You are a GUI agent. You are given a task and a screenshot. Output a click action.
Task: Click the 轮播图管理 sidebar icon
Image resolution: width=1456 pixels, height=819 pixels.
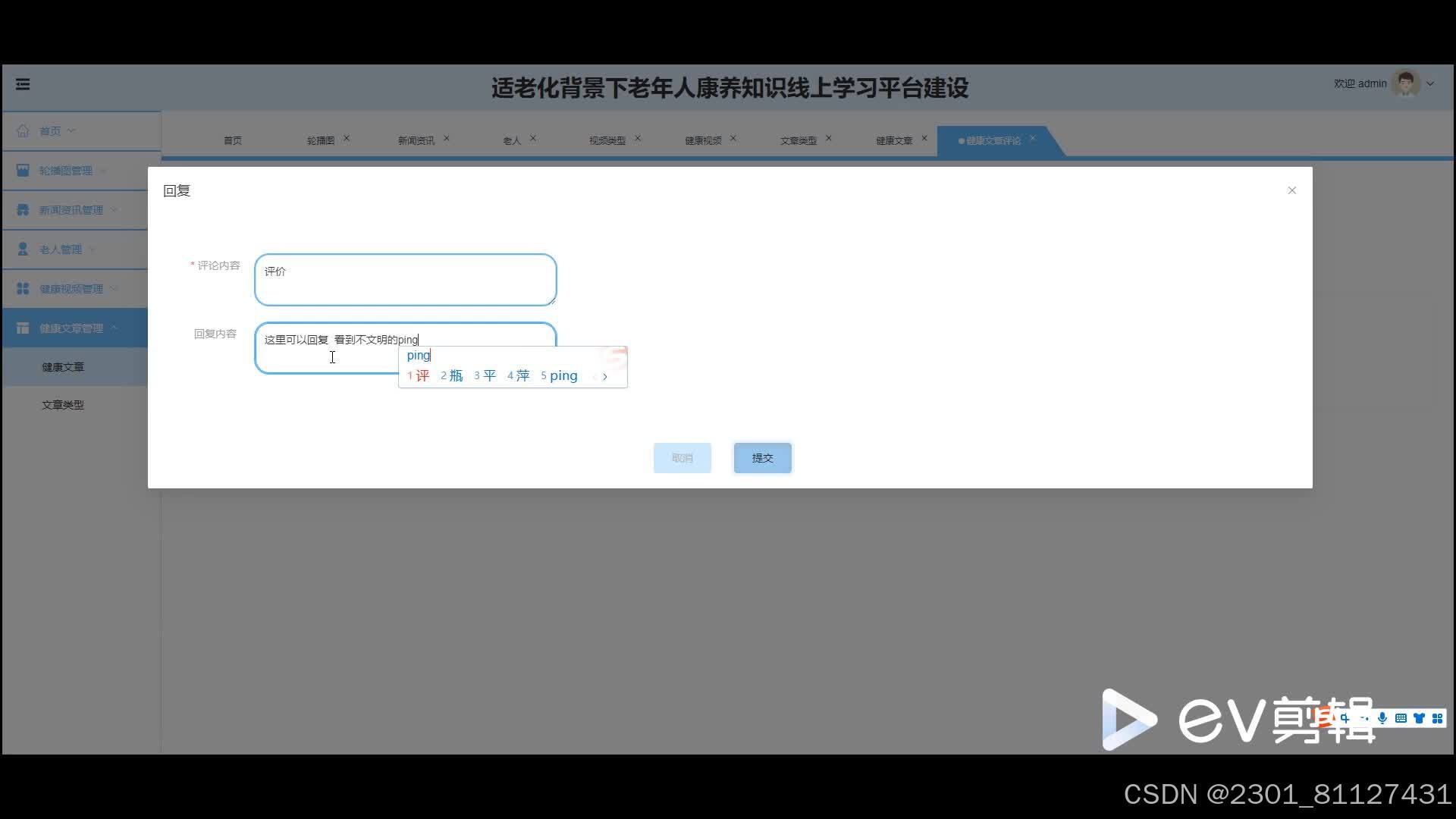[x=23, y=170]
